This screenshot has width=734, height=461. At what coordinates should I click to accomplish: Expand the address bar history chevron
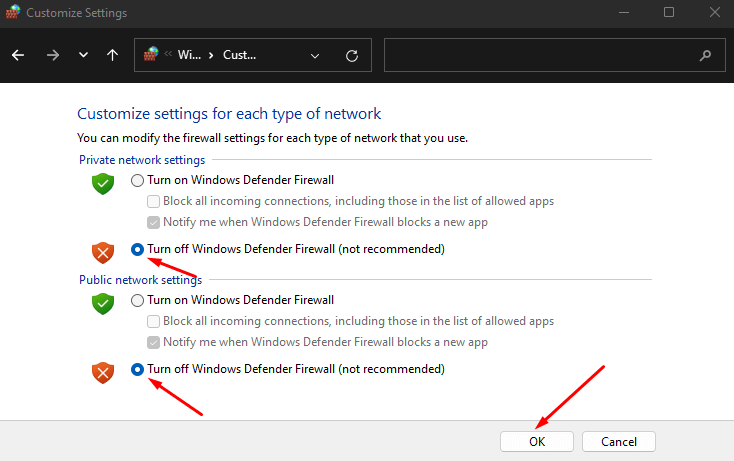coord(315,55)
